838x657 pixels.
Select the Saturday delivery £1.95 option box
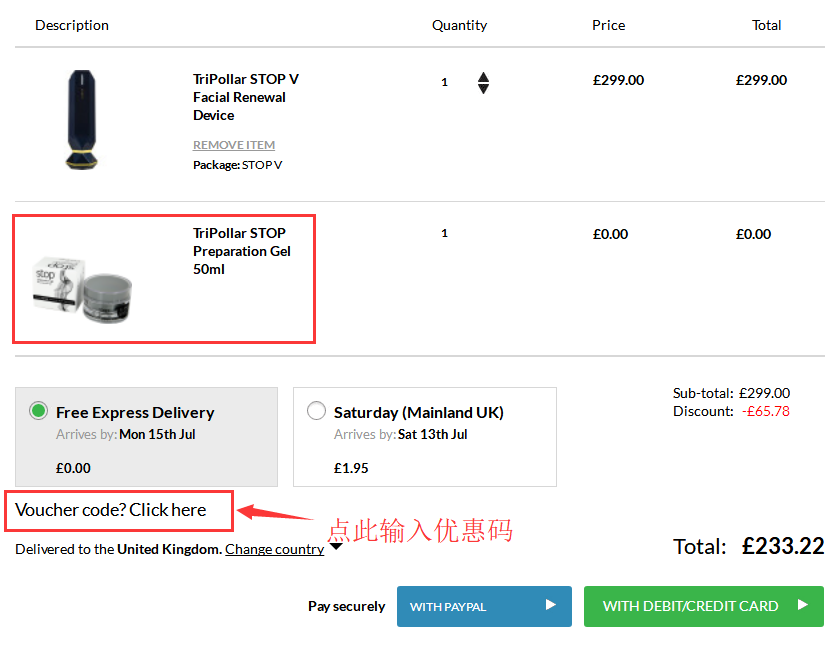[x=425, y=437]
